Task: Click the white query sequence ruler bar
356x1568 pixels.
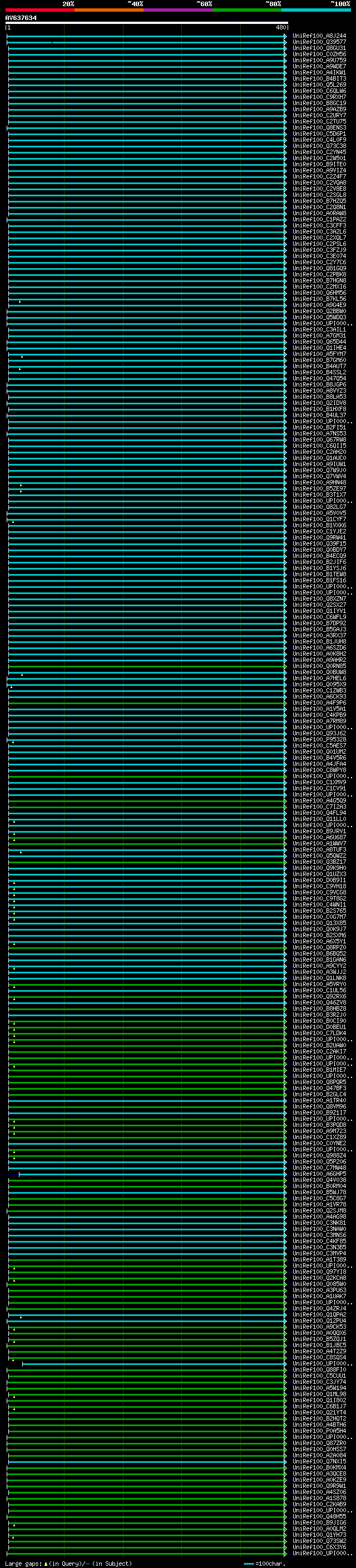Action: tap(146, 23)
